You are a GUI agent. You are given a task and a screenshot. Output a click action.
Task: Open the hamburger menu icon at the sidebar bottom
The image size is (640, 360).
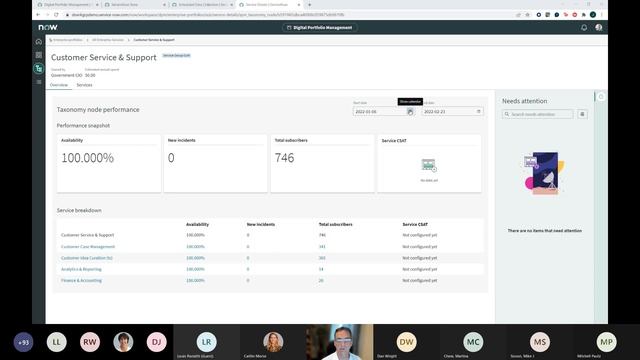[39, 82]
